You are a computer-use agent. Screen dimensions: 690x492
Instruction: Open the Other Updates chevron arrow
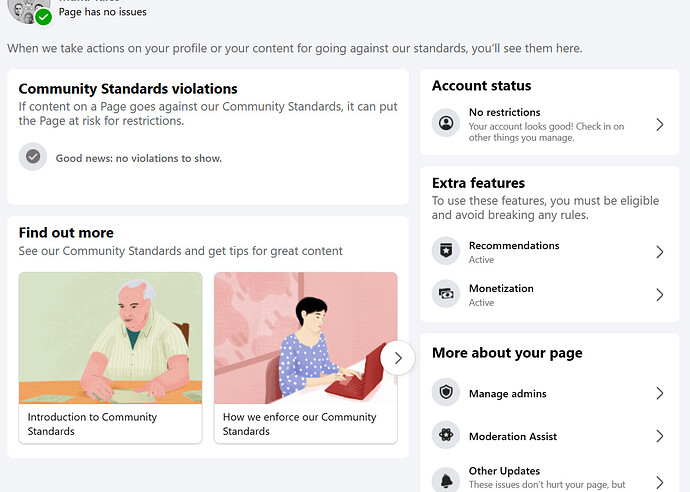(x=660, y=482)
